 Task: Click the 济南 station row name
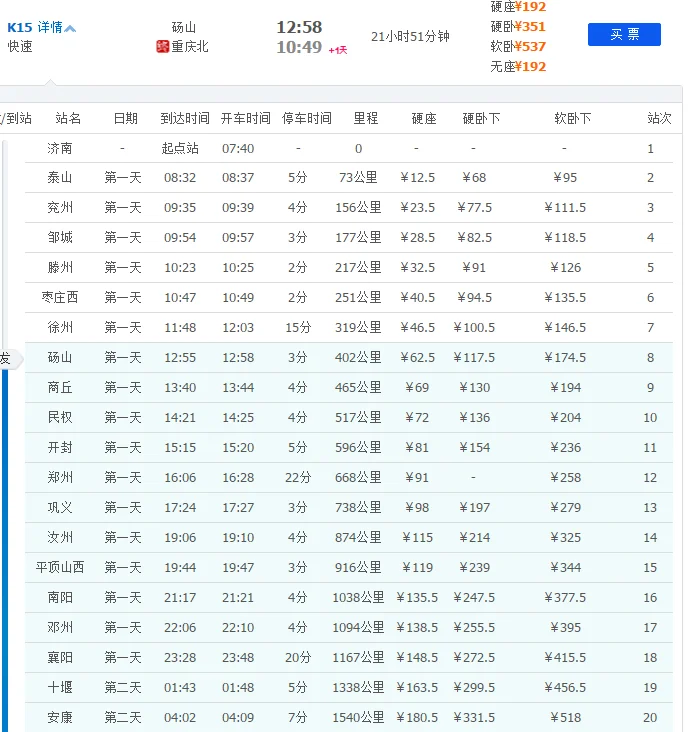point(60,148)
